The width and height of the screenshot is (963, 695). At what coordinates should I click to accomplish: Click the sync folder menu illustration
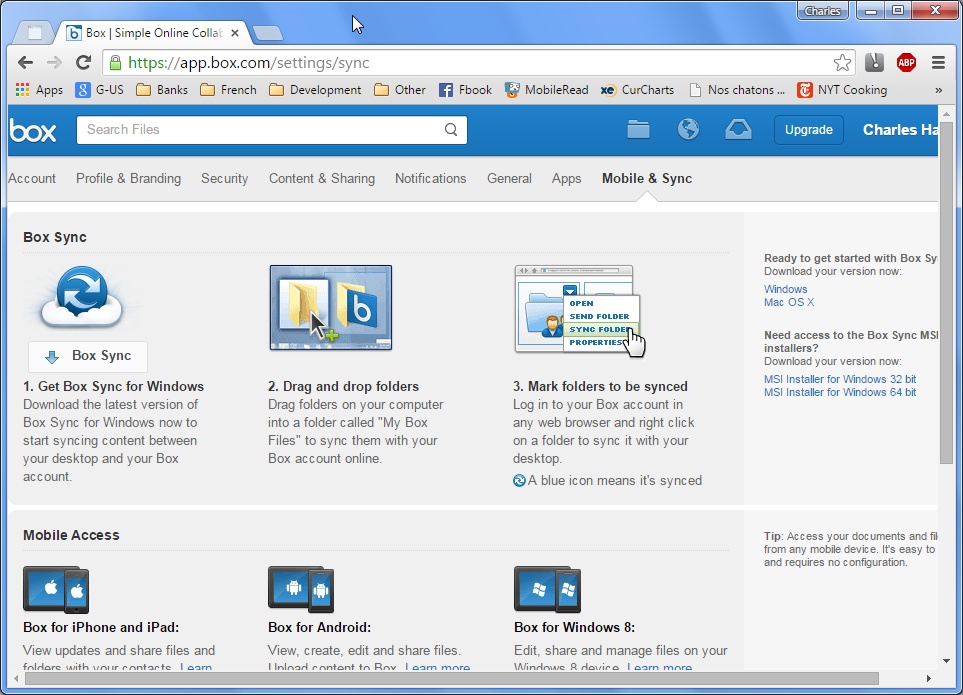pyautogui.click(x=580, y=310)
